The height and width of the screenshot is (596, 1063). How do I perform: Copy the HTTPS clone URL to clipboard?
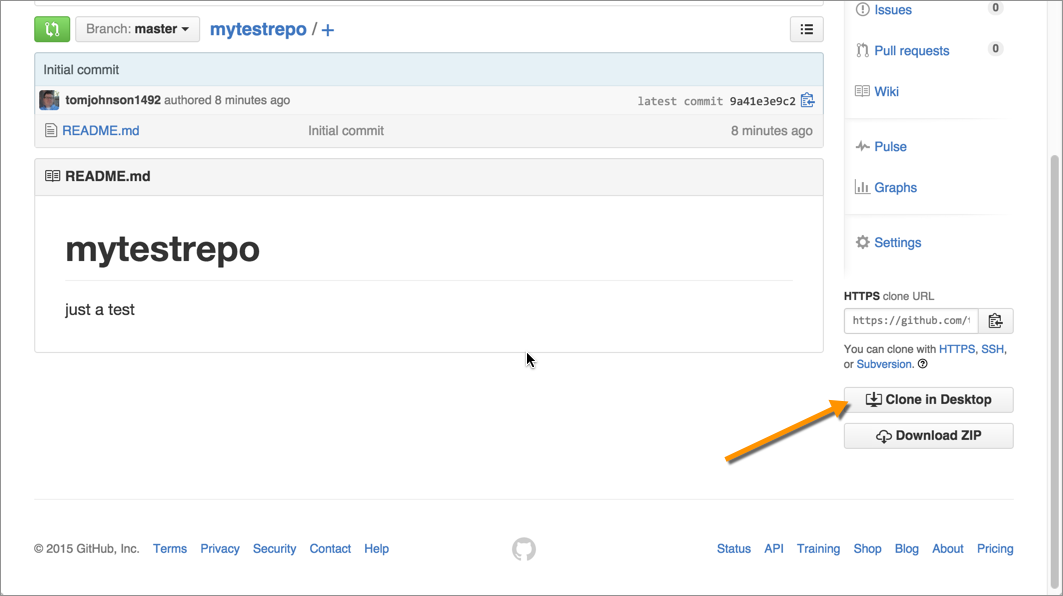coord(995,321)
